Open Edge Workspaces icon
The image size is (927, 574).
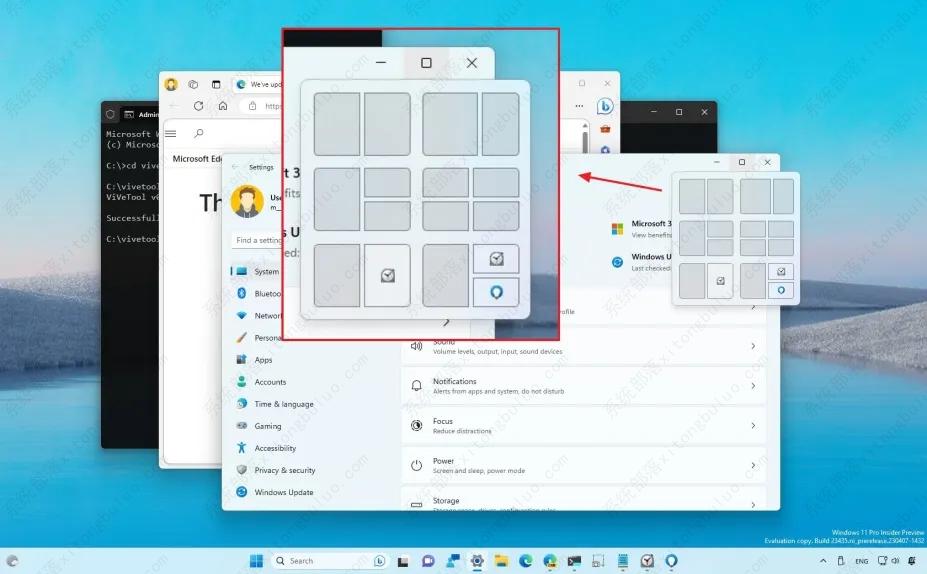(193, 85)
